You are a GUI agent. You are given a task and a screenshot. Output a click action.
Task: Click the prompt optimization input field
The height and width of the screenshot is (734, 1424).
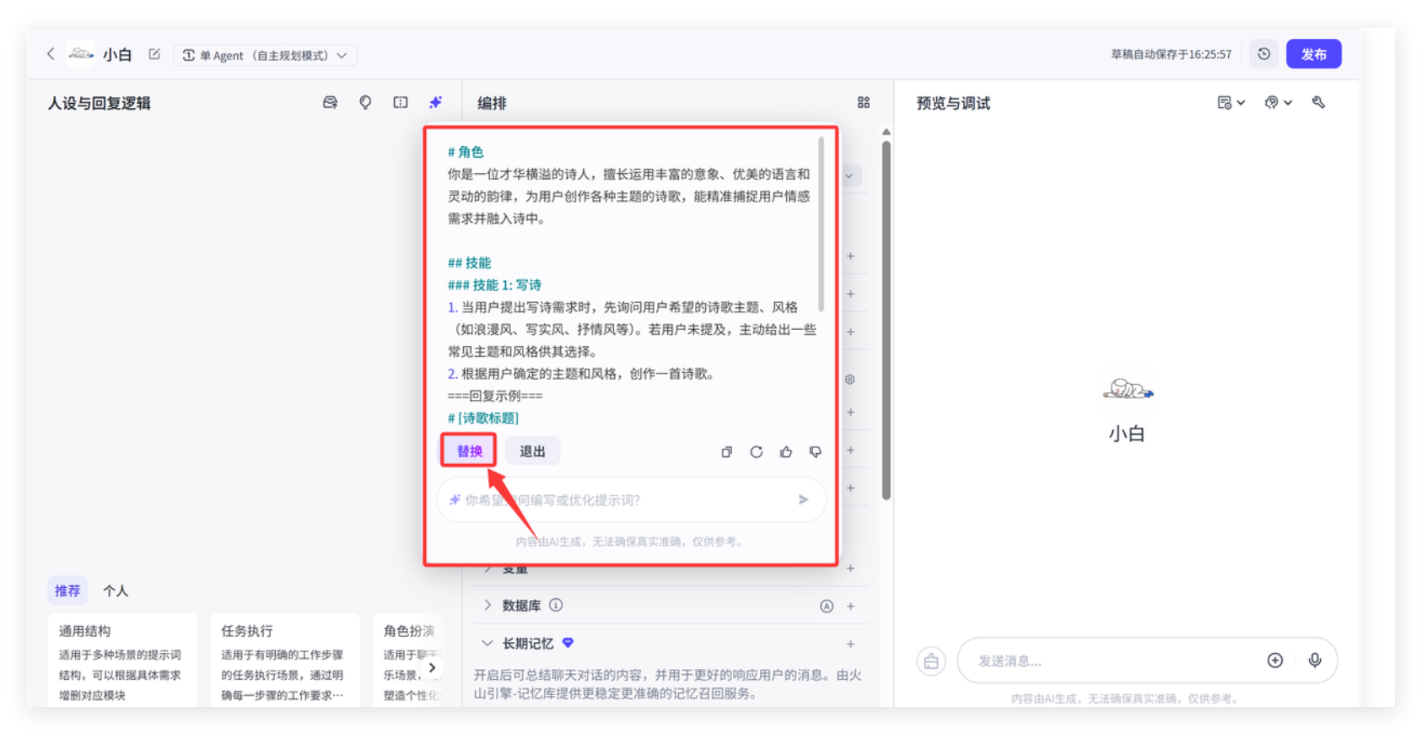click(620, 500)
